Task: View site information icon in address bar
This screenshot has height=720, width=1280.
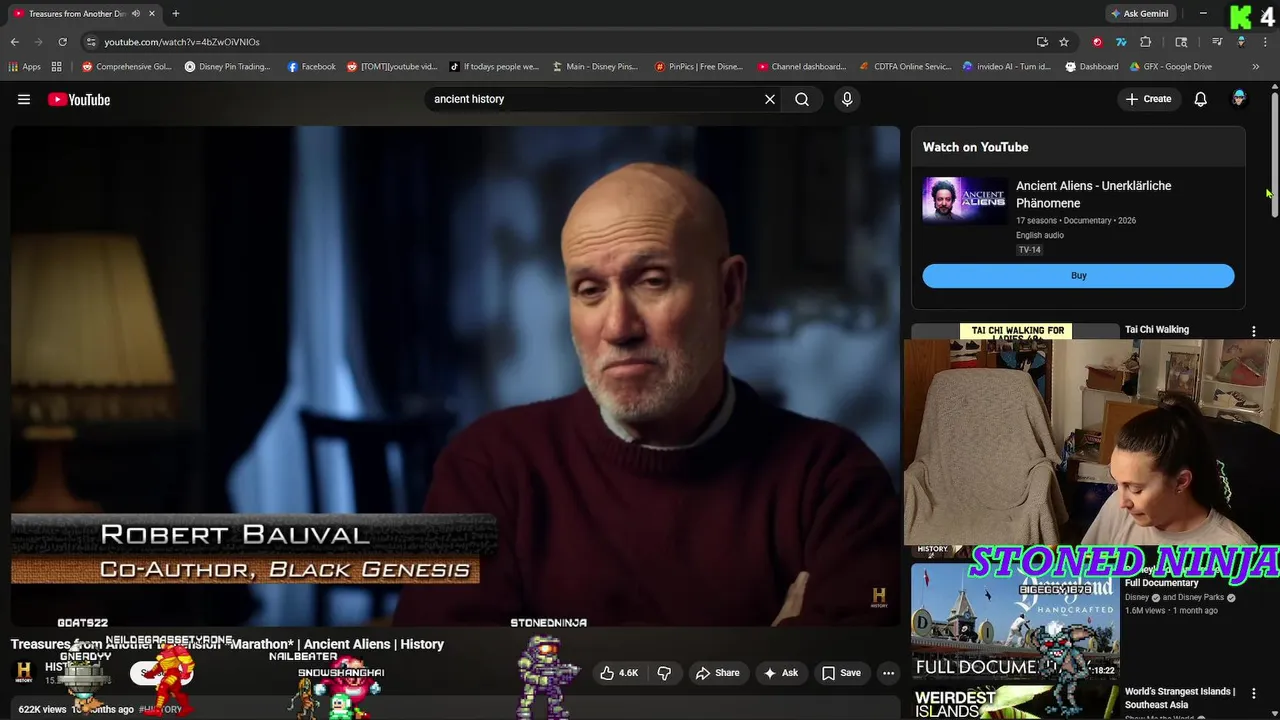Action: coord(91,42)
